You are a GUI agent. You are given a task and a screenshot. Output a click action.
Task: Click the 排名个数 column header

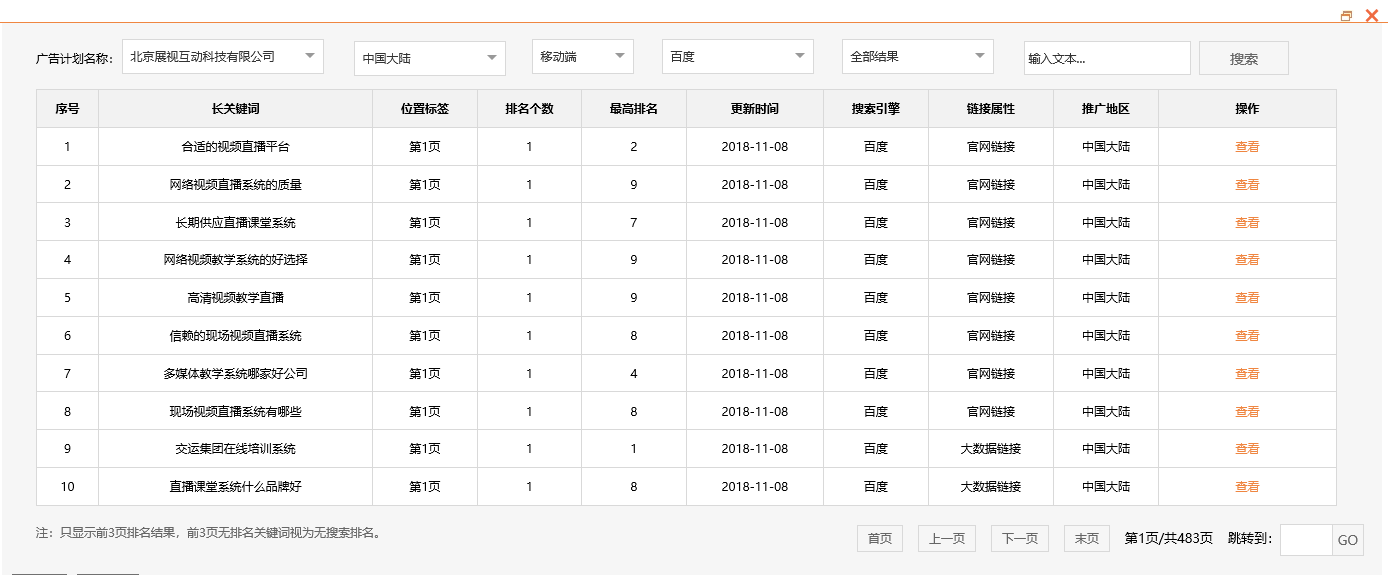pos(529,109)
